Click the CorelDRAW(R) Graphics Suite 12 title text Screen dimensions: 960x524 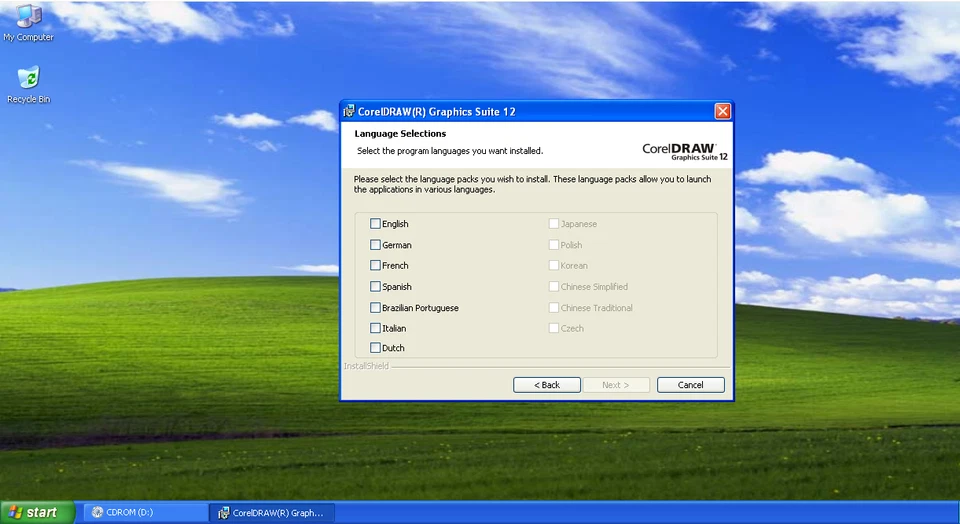tap(437, 111)
